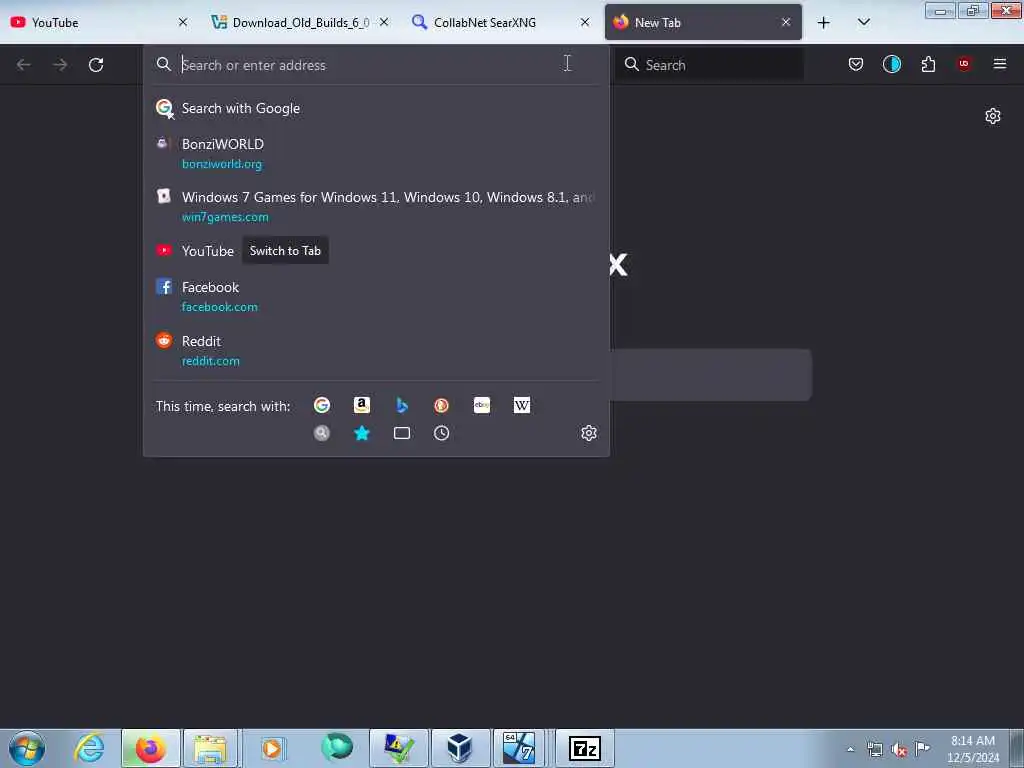The height and width of the screenshot is (768, 1024).
Task: Close the YouTube tab
Action: coord(183,22)
